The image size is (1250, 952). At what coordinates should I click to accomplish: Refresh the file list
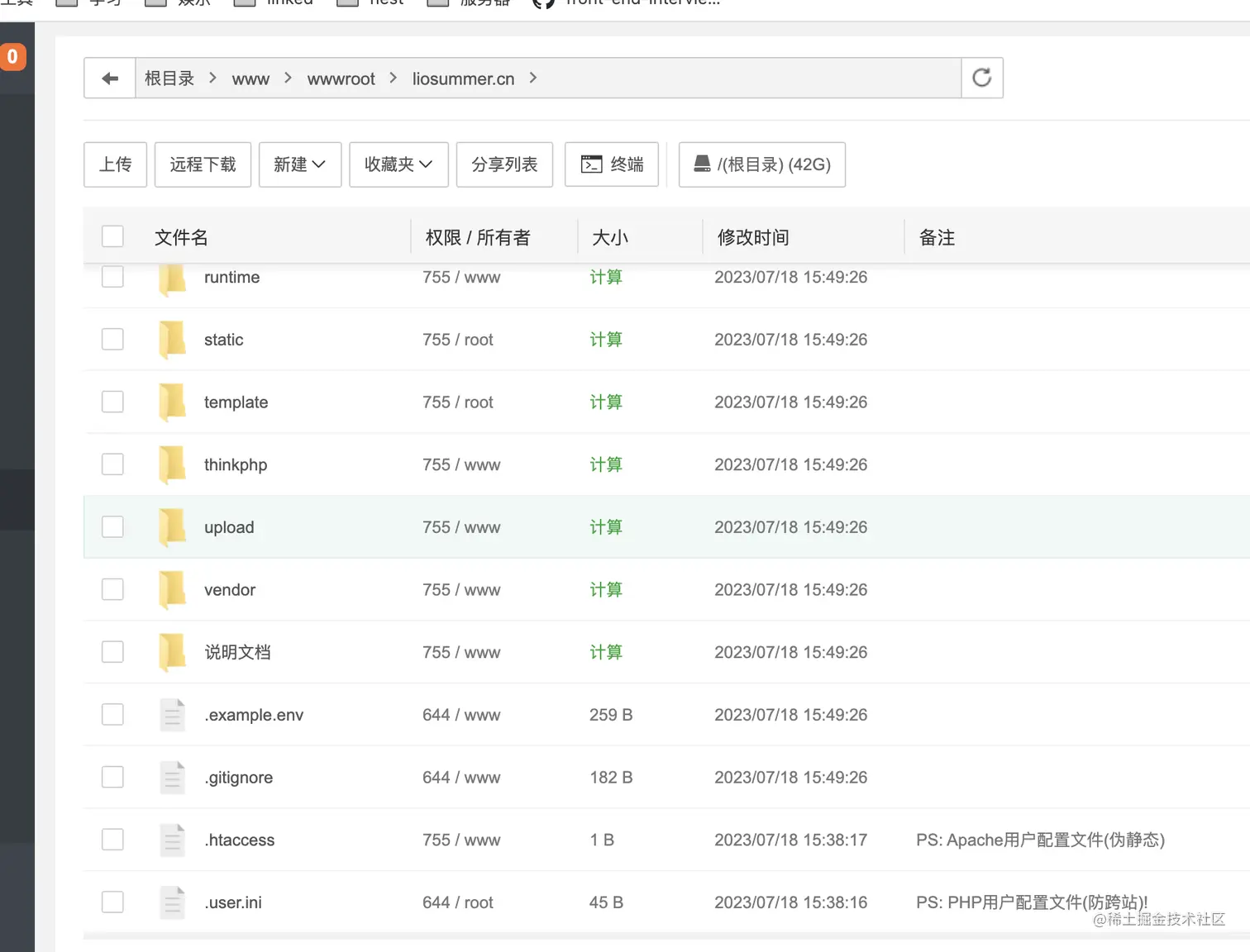coord(982,78)
